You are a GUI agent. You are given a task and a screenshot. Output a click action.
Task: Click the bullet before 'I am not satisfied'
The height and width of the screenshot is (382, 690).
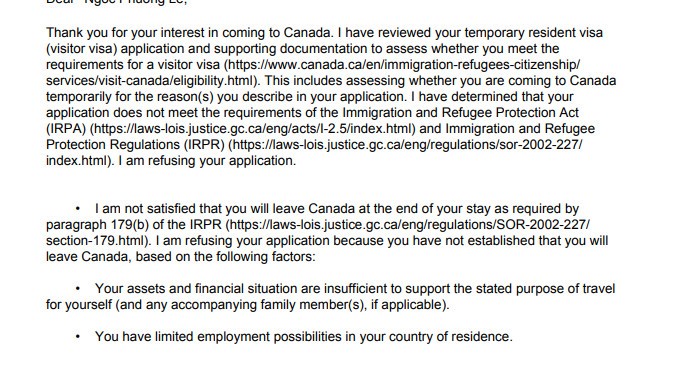click(x=78, y=208)
